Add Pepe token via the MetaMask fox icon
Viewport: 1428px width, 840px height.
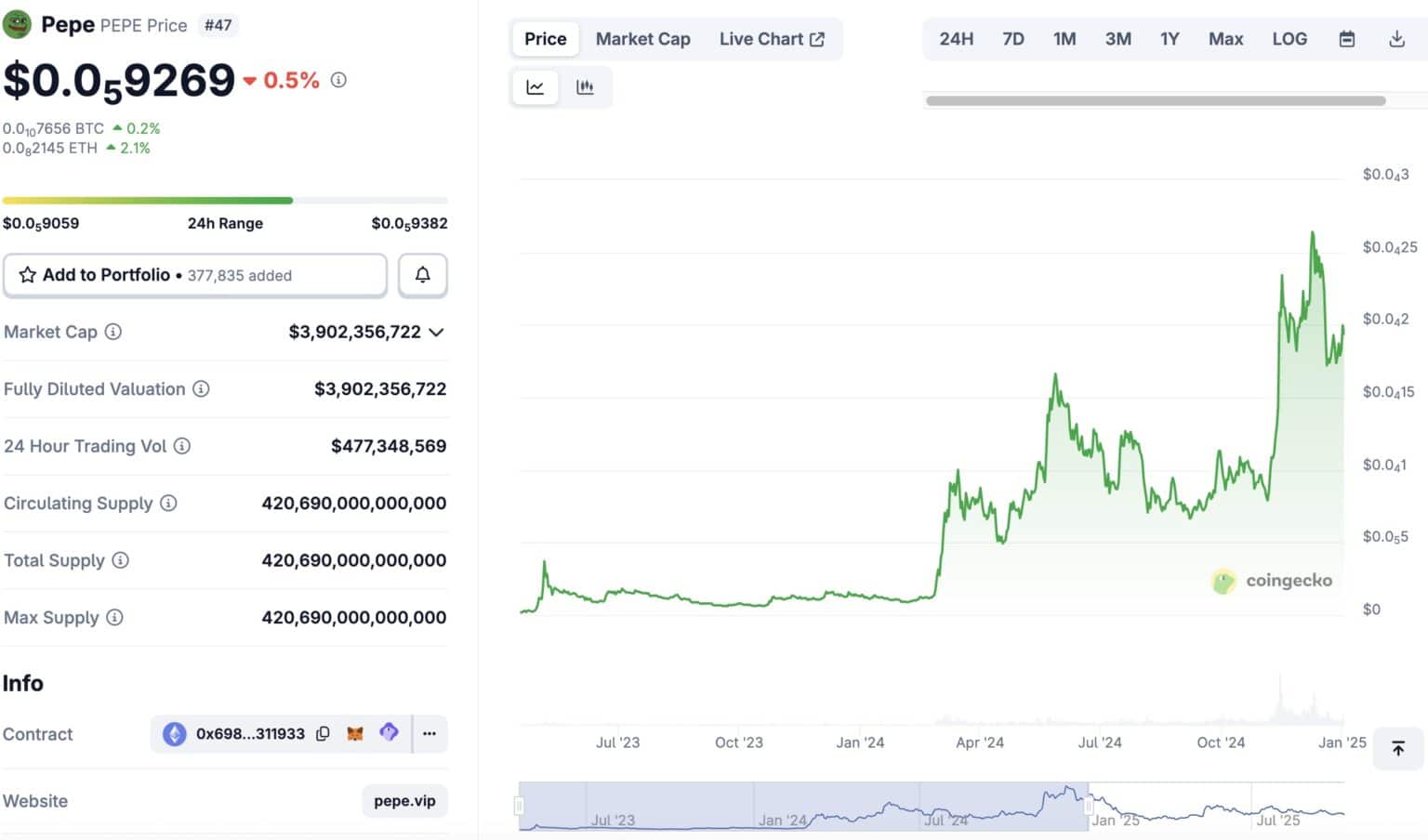356,733
